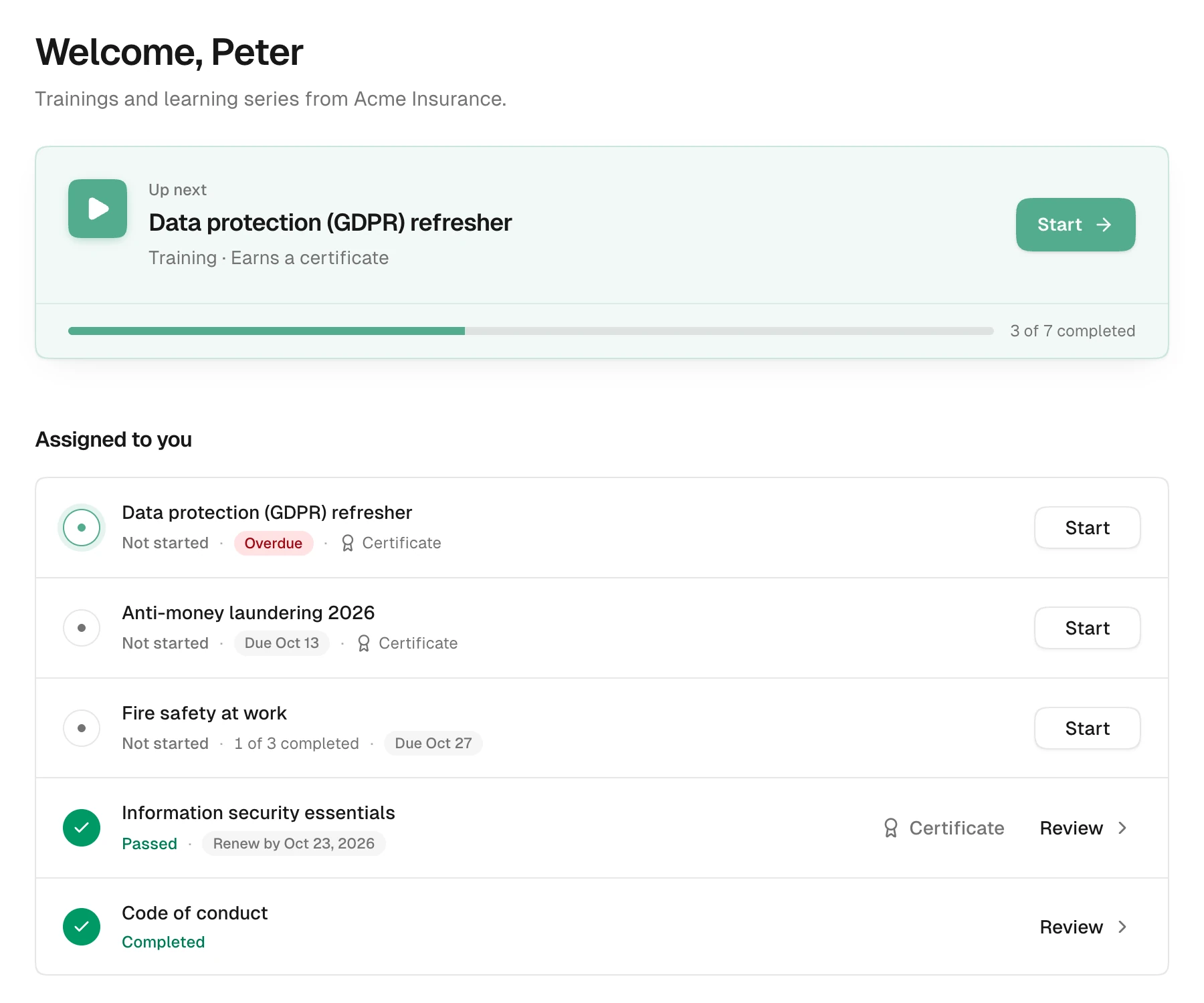
Task: Click the red Overdue badge
Action: click(x=274, y=543)
